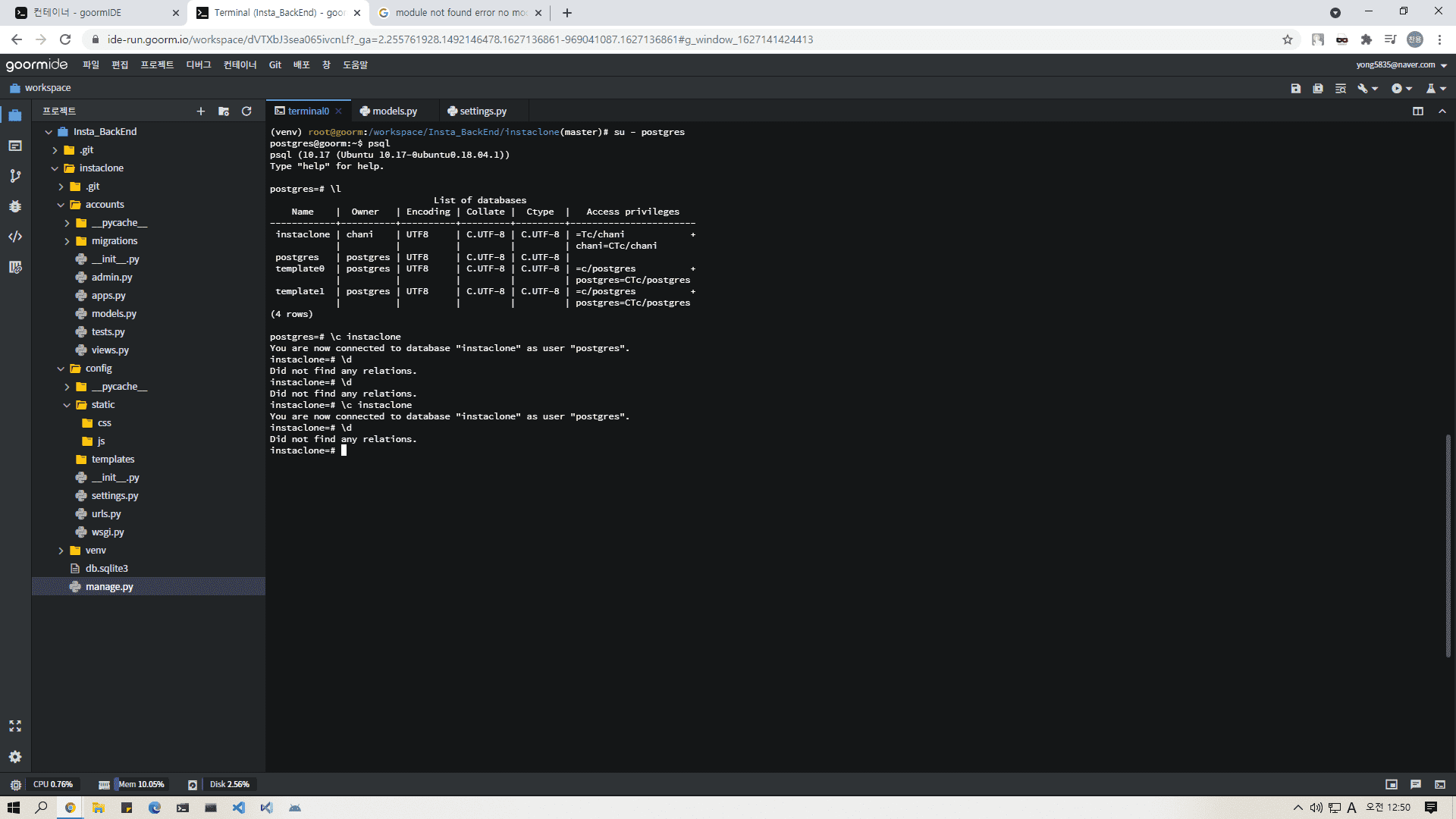Image resolution: width=1456 pixels, height=819 pixels.
Task: Toggle the bottom terminal panel icon
Action: click(1439, 784)
